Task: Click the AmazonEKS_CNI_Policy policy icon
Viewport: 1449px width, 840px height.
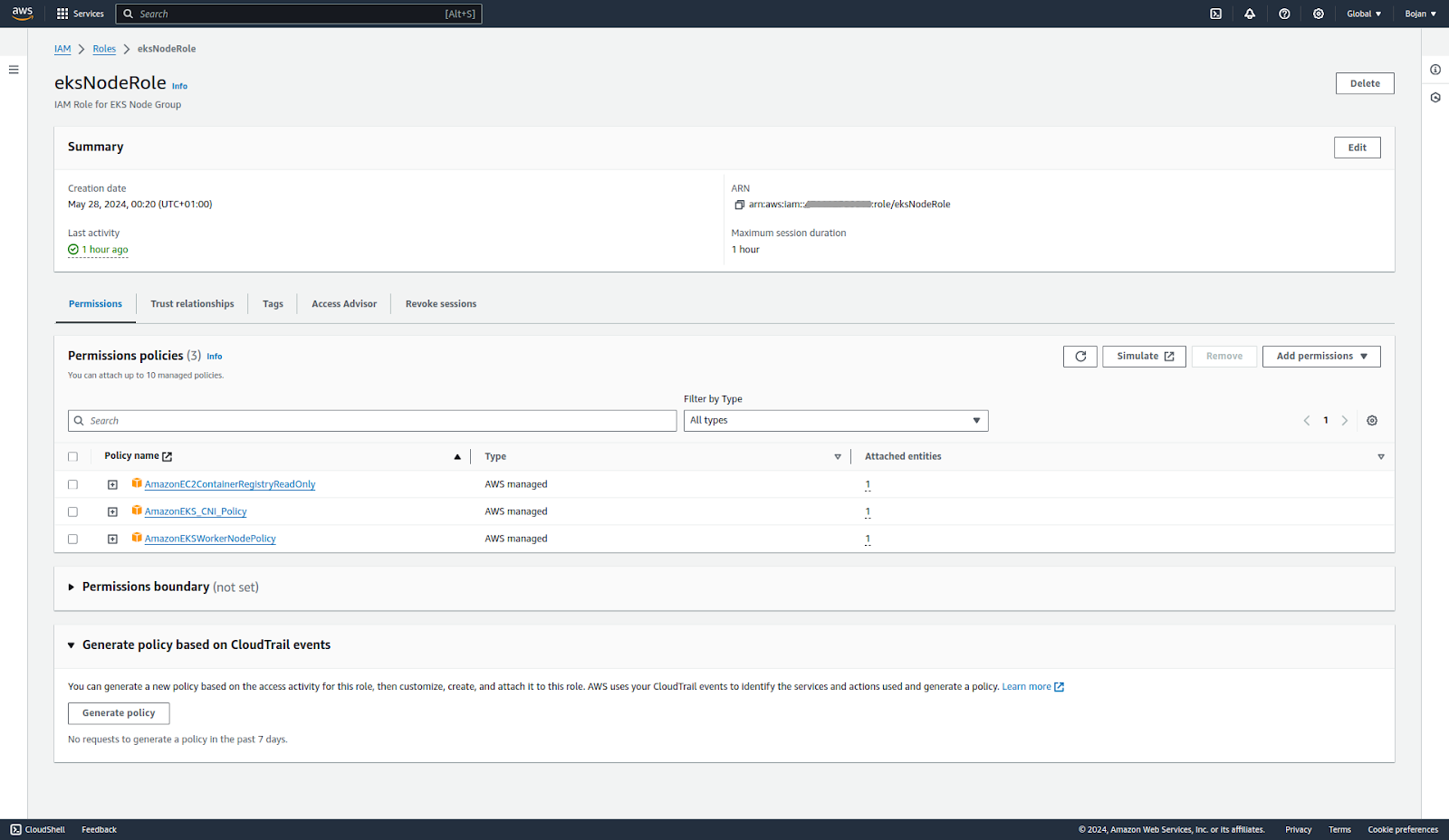Action: coord(137,511)
